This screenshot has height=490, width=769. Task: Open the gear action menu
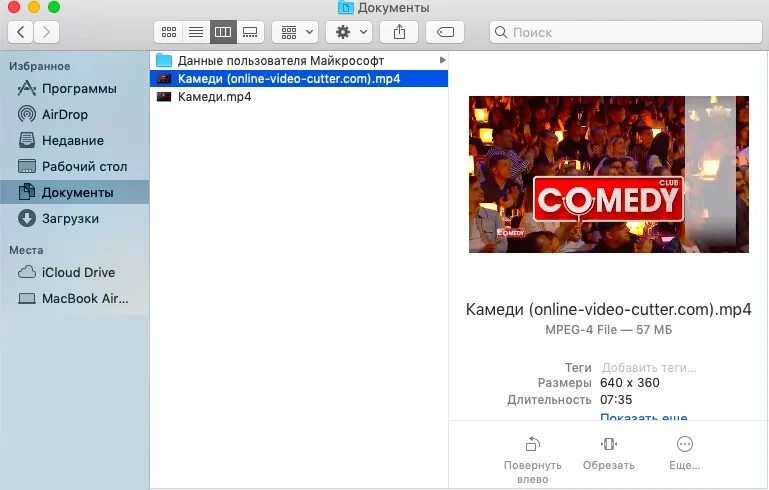(349, 32)
